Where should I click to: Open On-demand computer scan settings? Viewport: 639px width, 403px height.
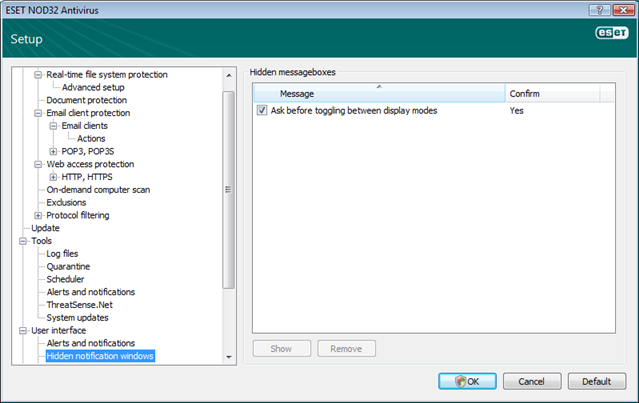(98, 190)
